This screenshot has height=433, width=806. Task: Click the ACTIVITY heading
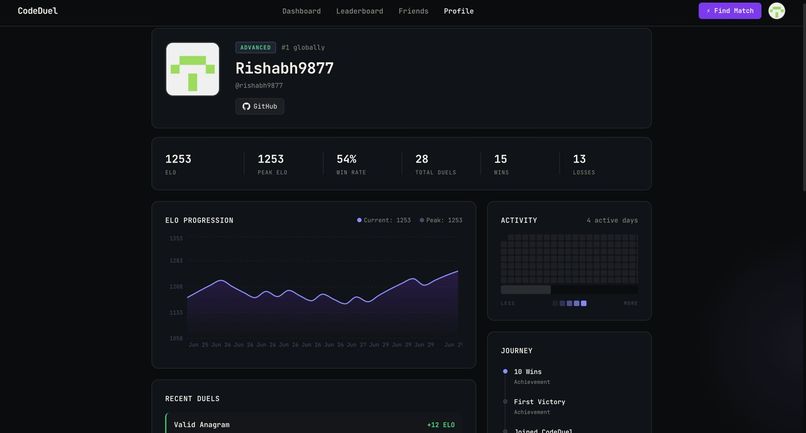[x=519, y=220]
